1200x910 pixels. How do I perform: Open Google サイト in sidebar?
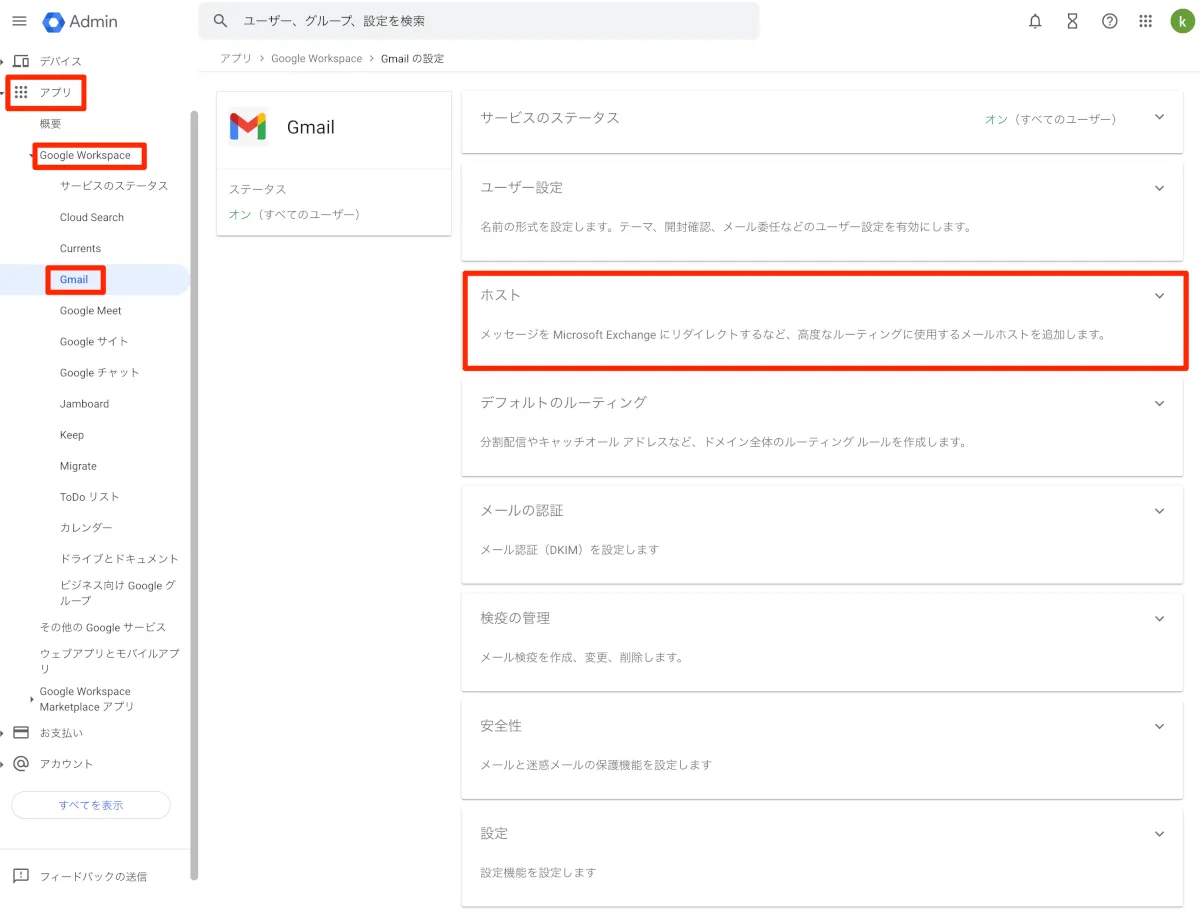pyautogui.click(x=94, y=341)
